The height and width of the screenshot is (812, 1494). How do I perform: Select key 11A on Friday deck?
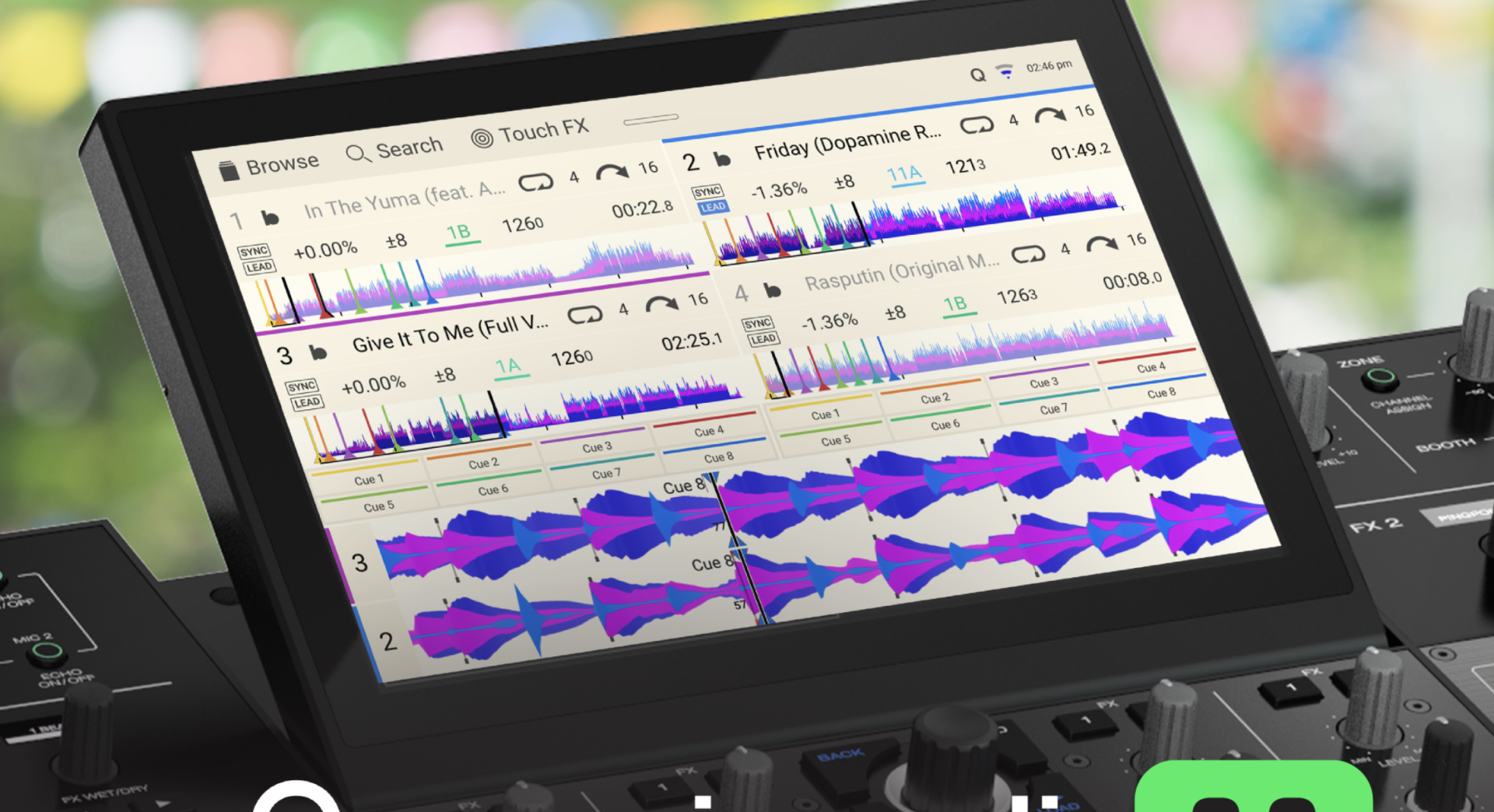point(905,174)
